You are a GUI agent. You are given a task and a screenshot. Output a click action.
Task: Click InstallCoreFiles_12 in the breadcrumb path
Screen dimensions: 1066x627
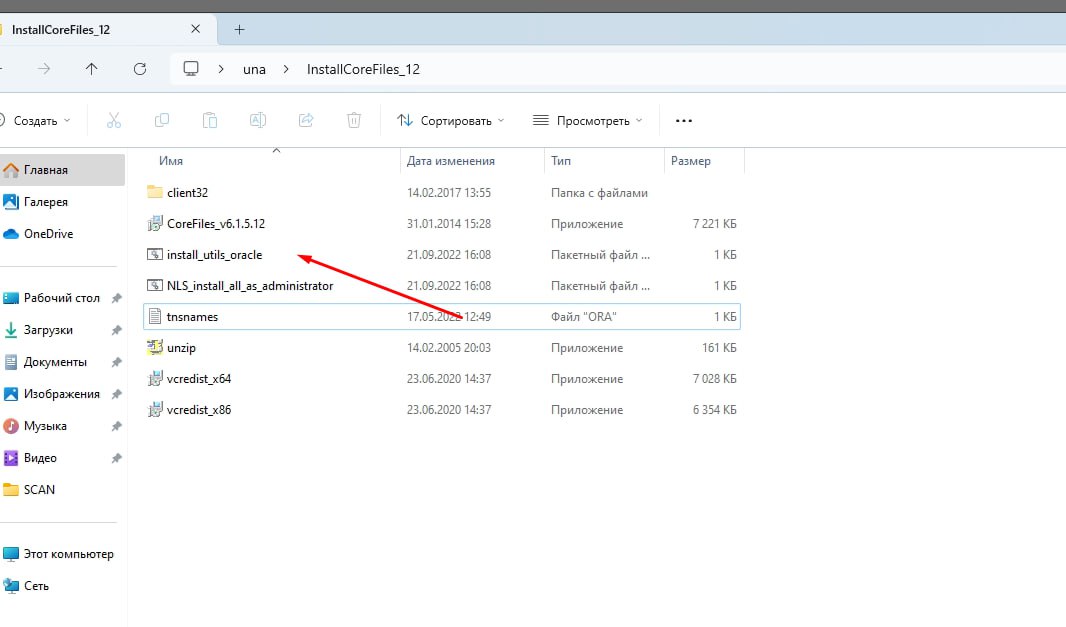363,69
